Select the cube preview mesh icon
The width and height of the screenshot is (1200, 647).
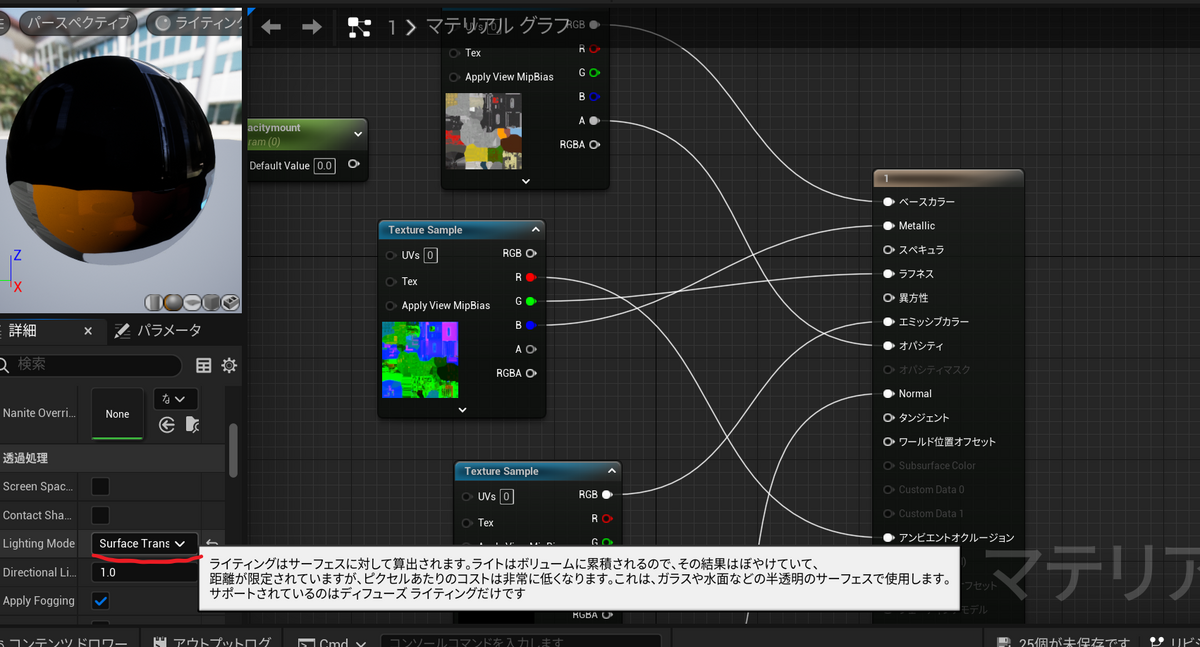(211, 302)
